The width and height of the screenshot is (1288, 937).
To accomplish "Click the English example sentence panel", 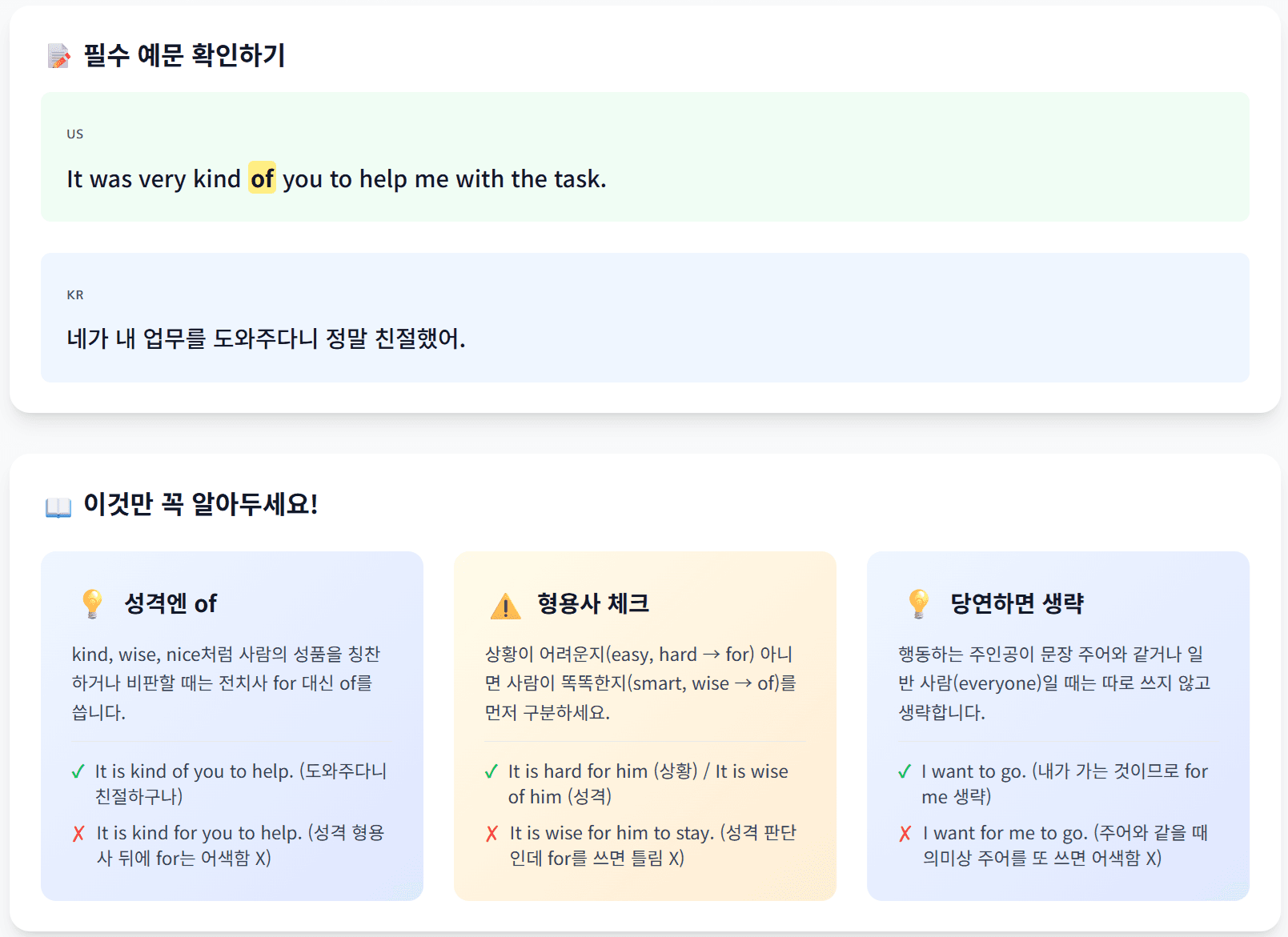I will 644,157.
